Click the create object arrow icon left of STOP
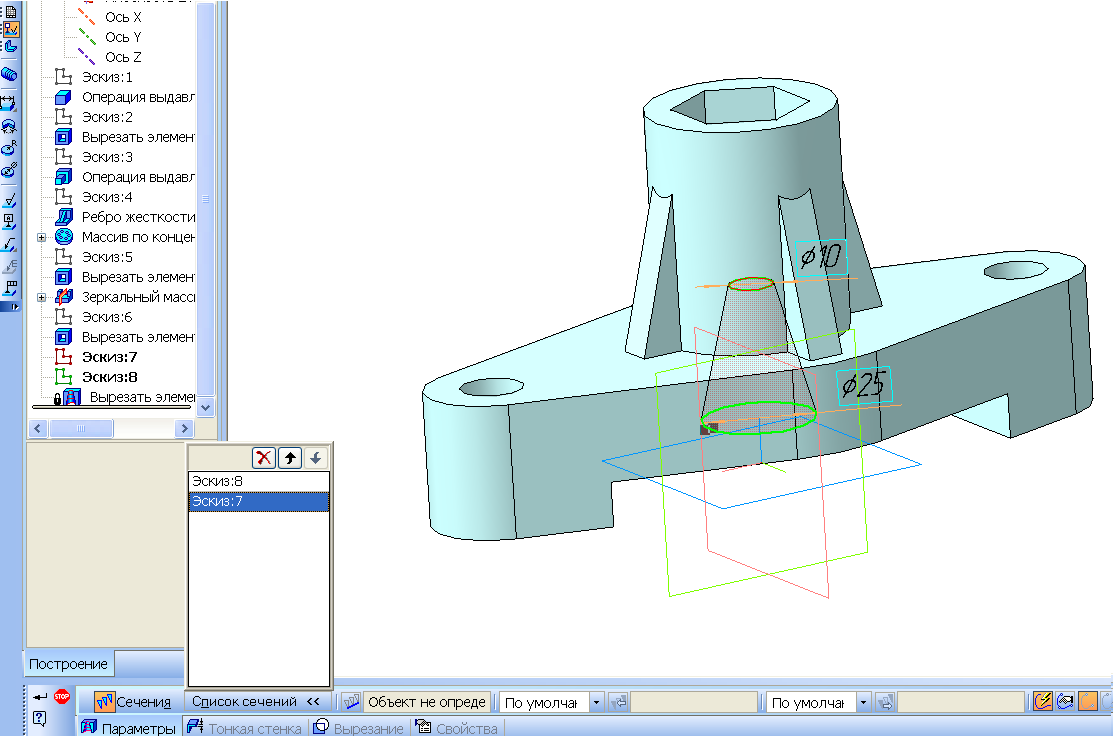1113x736 pixels. (x=40, y=697)
